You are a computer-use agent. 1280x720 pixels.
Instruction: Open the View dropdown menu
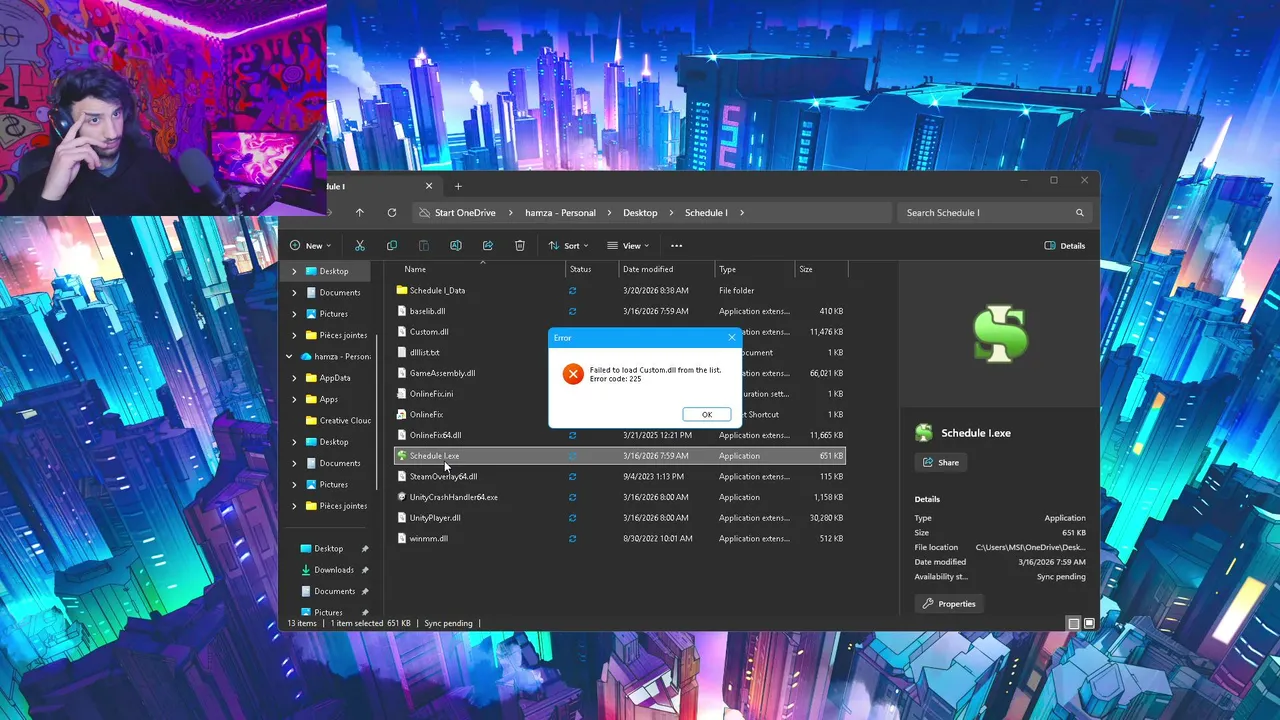(628, 245)
